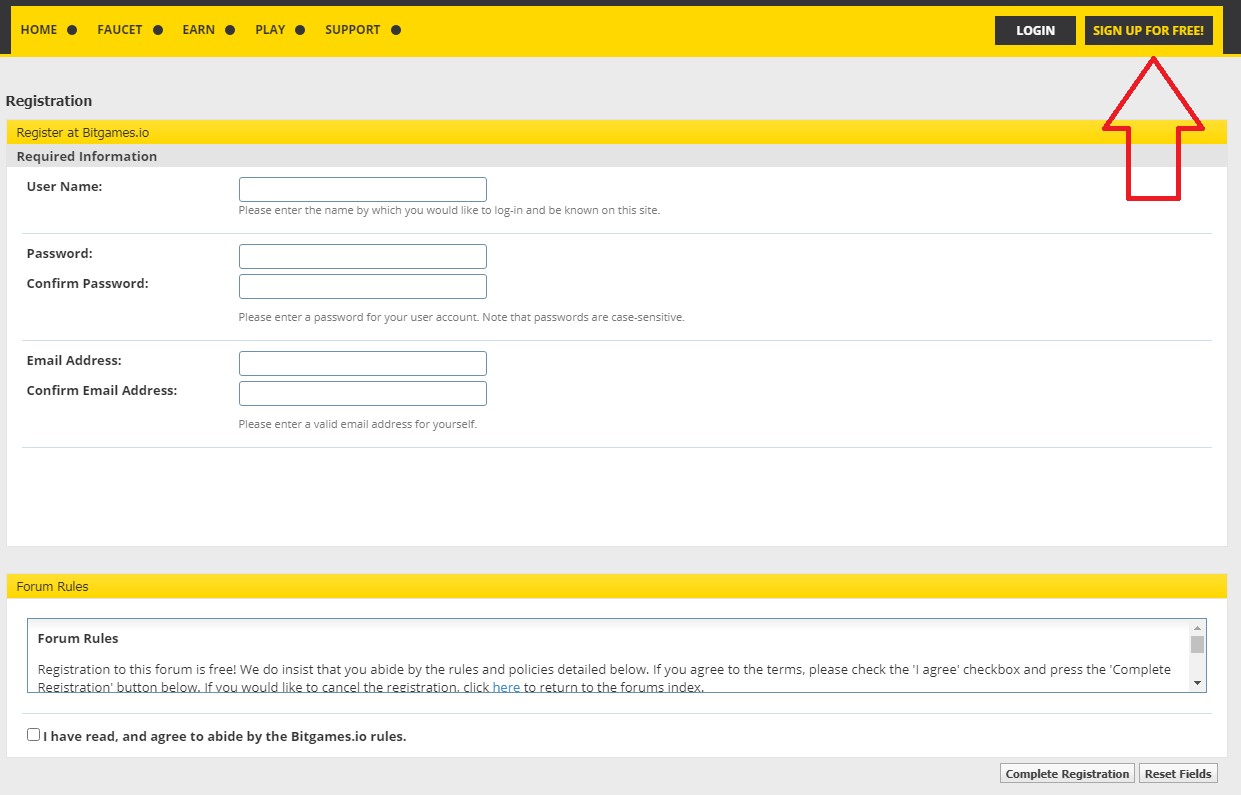Viewport: 1241px width, 795px height.
Task: Open the EARN menu item
Action: pos(198,30)
